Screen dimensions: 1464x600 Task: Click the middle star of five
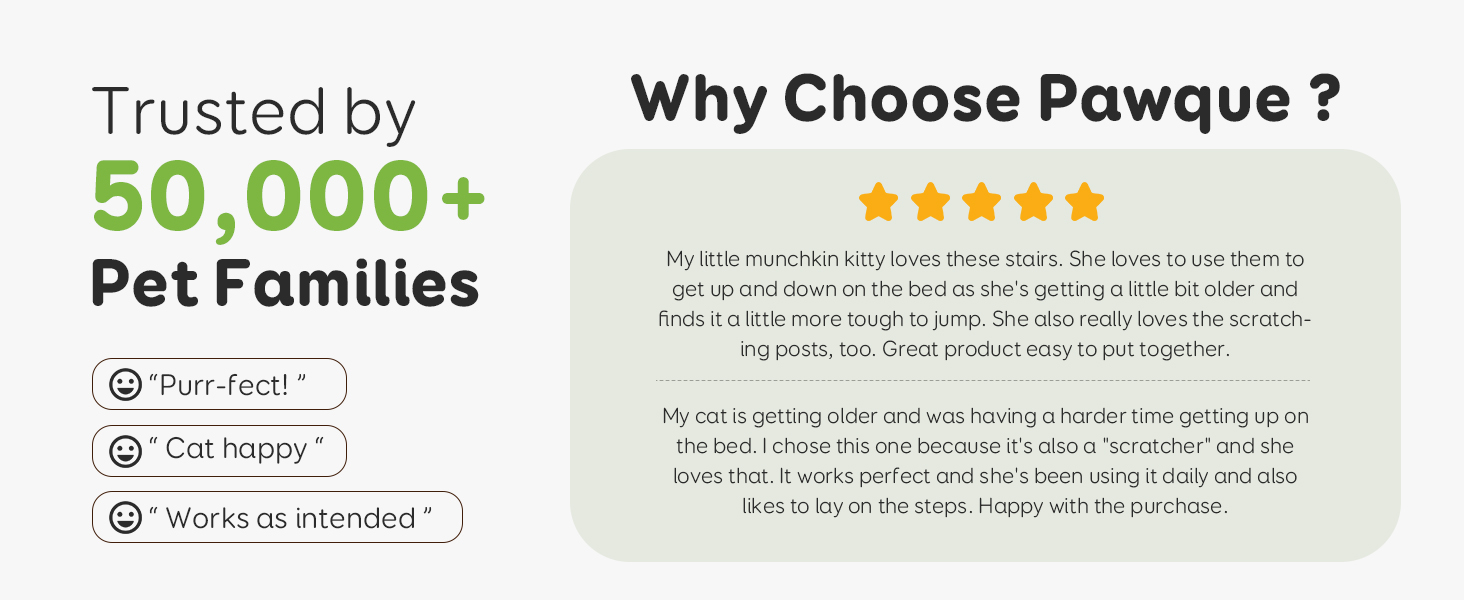(x=982, y=202)
